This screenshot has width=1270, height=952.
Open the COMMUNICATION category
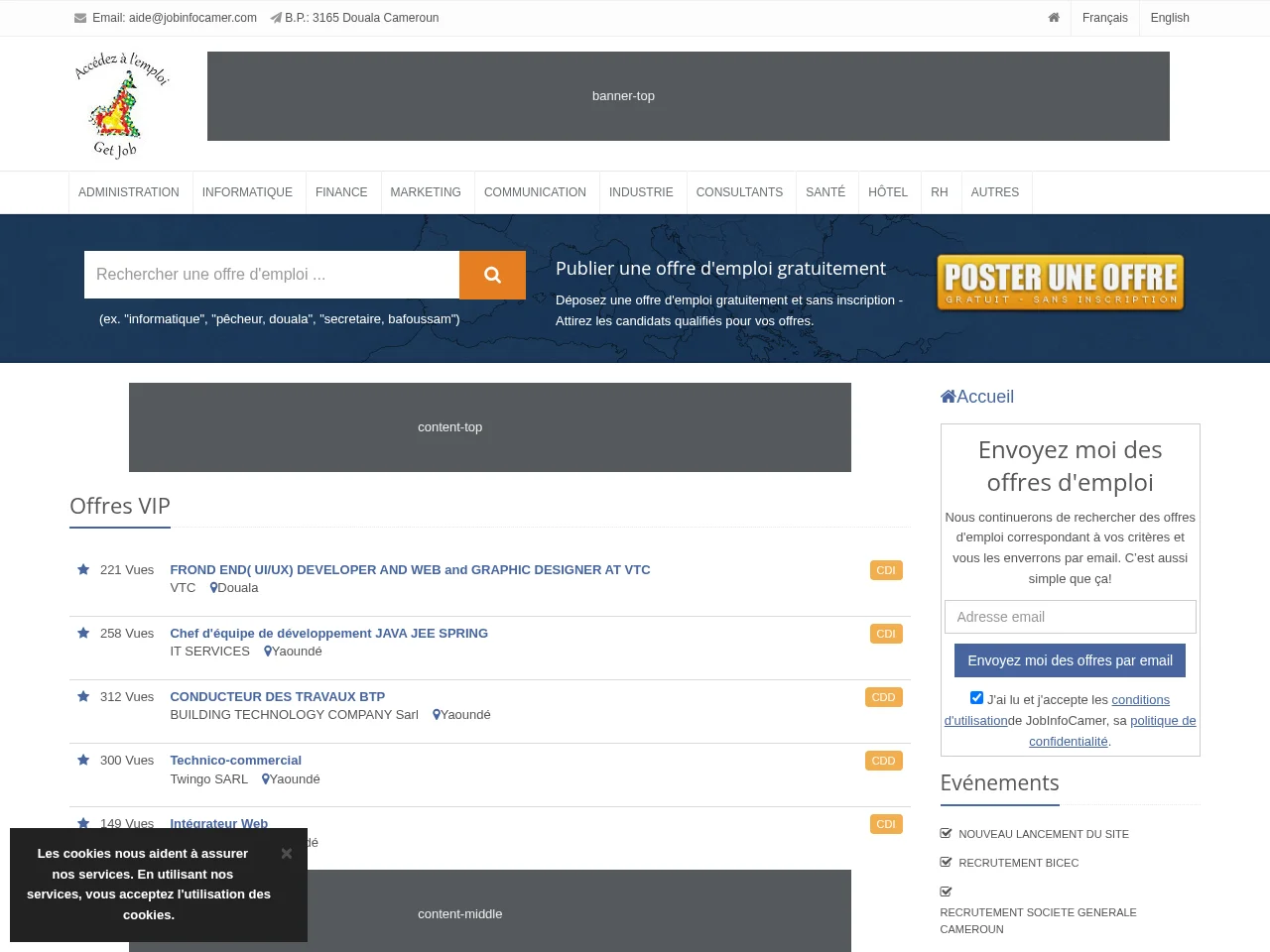535,192
